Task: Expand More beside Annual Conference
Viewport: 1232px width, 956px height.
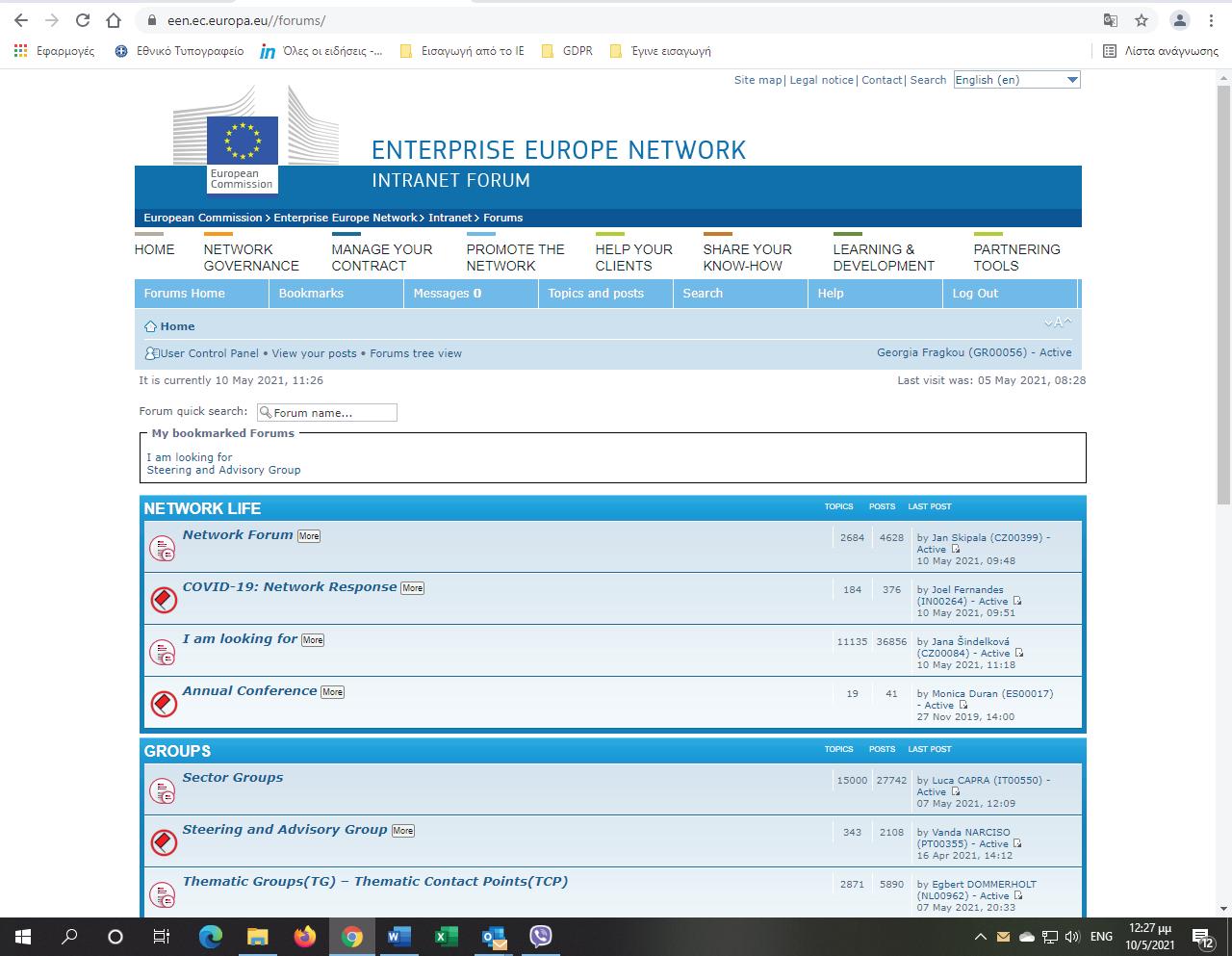Action: pos(332,692)
